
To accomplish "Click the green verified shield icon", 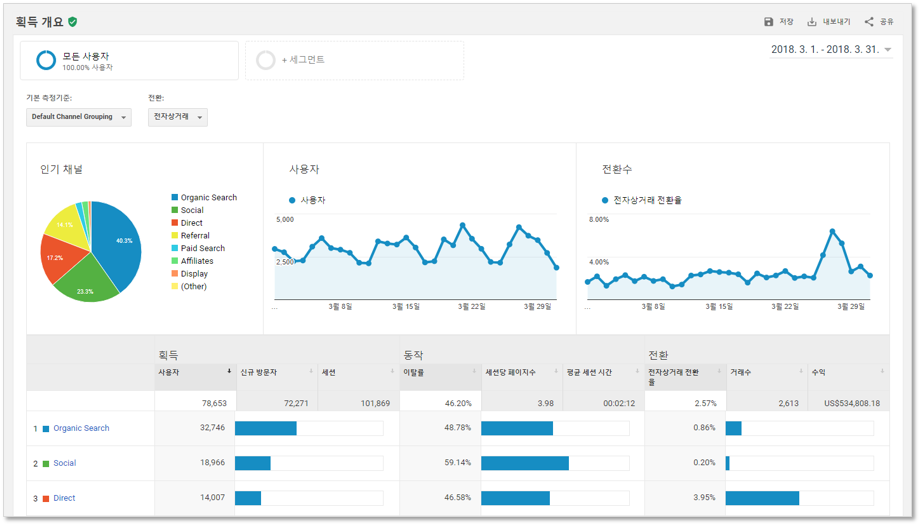I will (73, 22).
